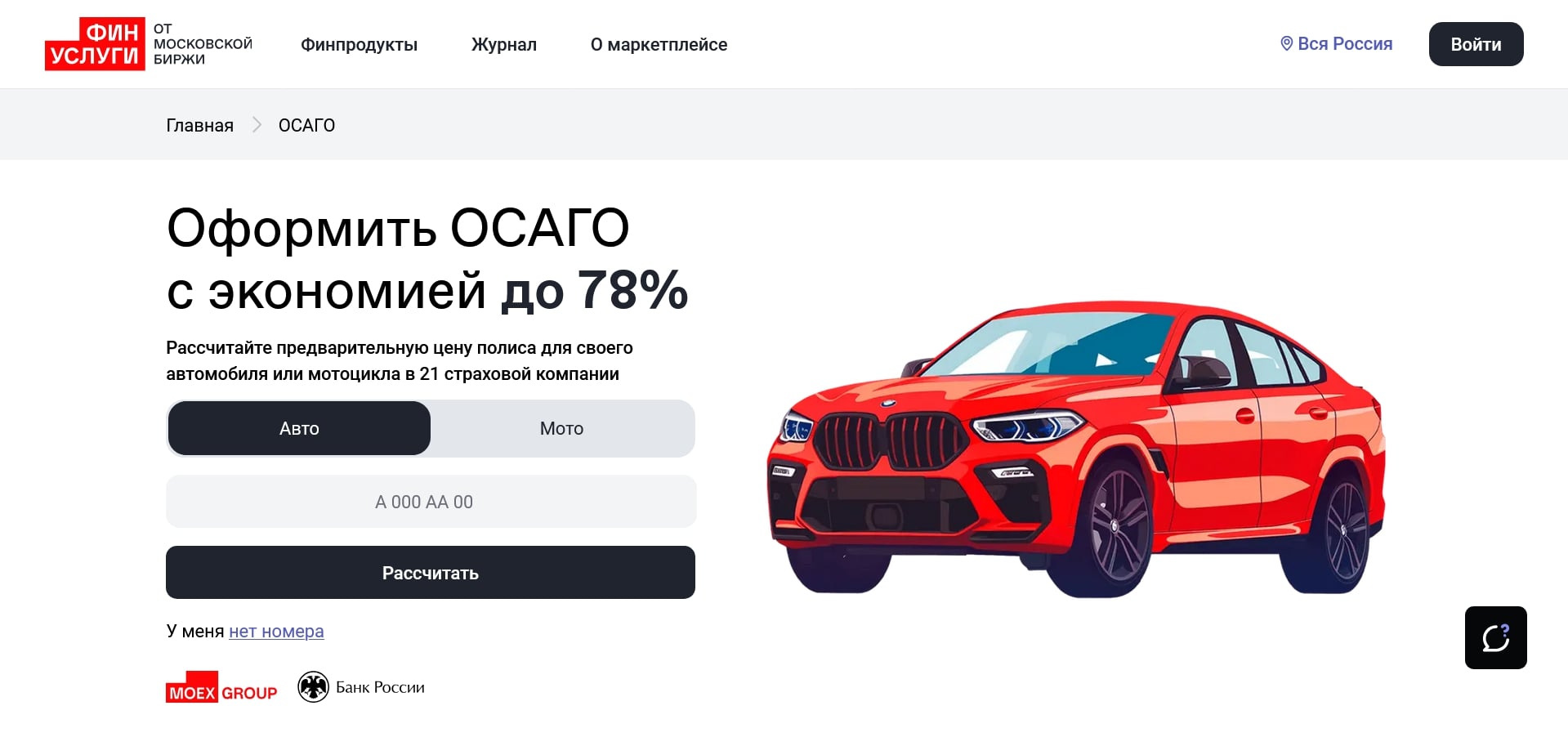Click the MOEX Group logo

coord(221,687)
